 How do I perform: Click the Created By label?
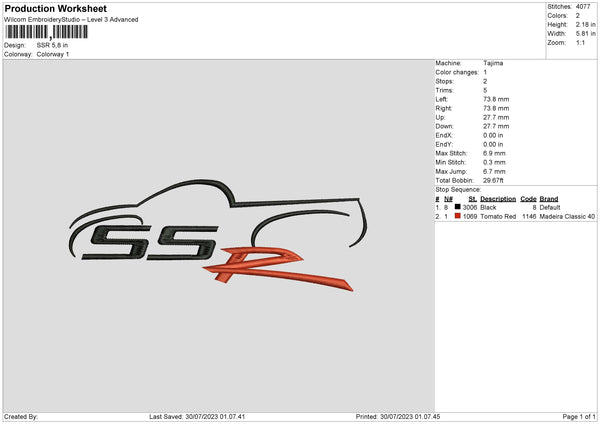21,417
